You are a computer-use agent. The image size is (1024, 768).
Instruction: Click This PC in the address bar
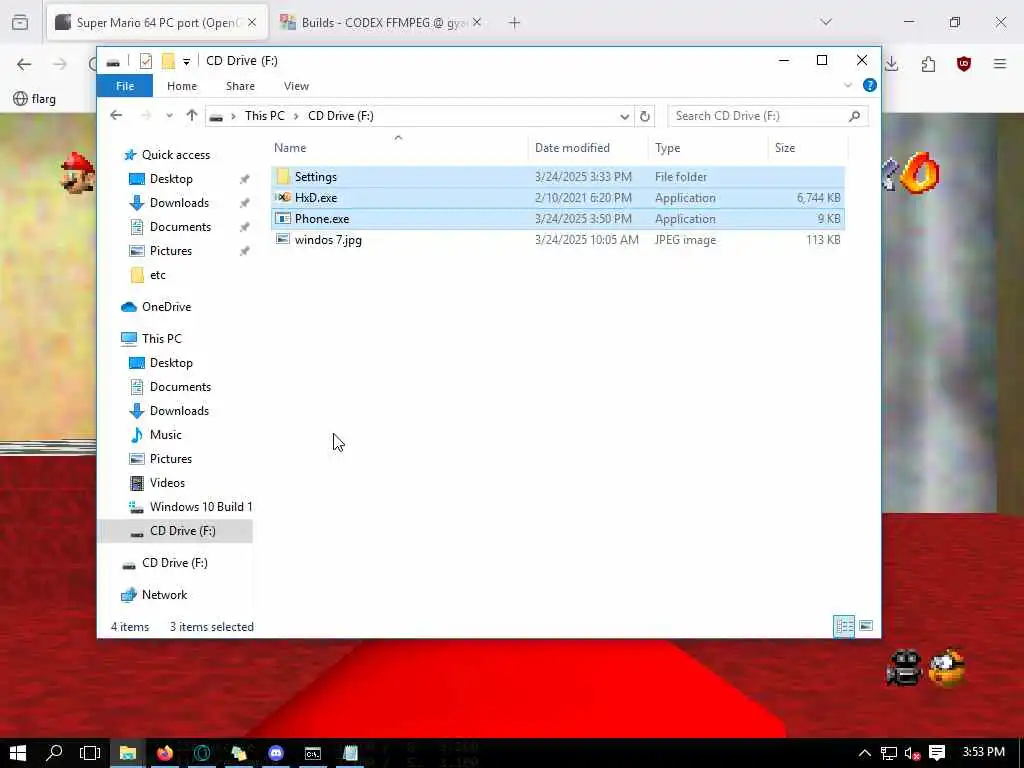(264, 116)
